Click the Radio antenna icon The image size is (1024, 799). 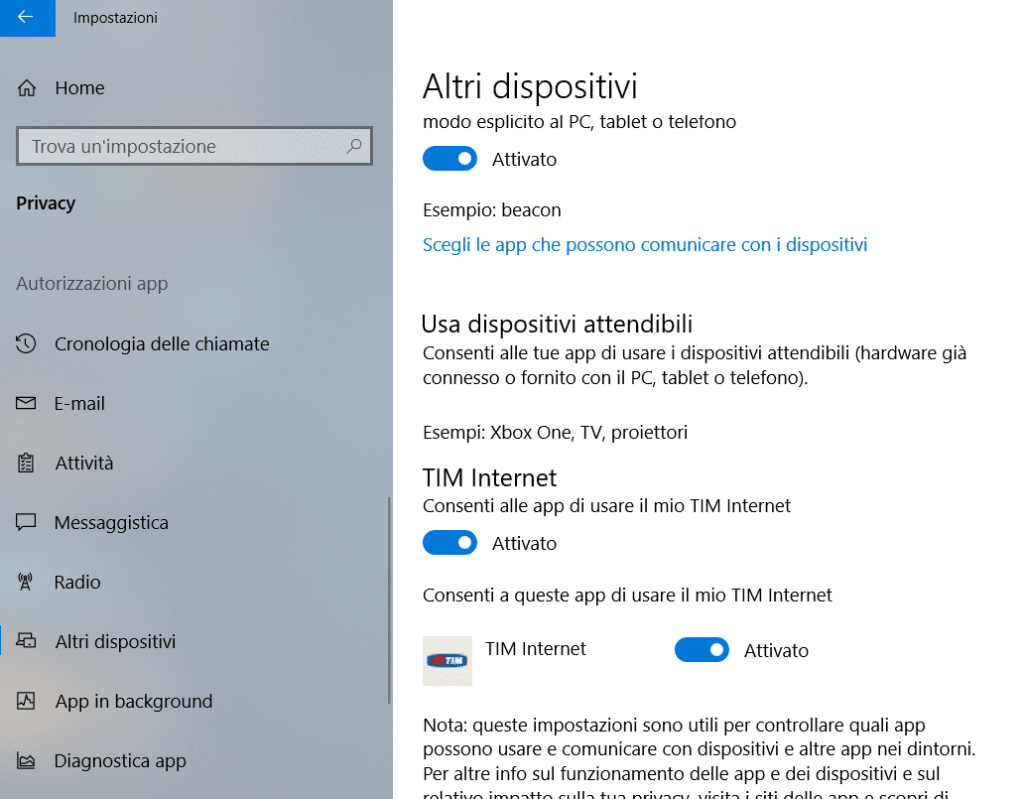pos(25,581)
